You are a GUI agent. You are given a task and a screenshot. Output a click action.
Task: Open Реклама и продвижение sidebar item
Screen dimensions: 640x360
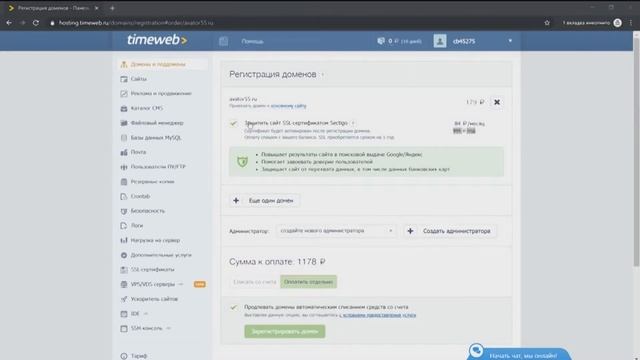(x=161, y=93)
